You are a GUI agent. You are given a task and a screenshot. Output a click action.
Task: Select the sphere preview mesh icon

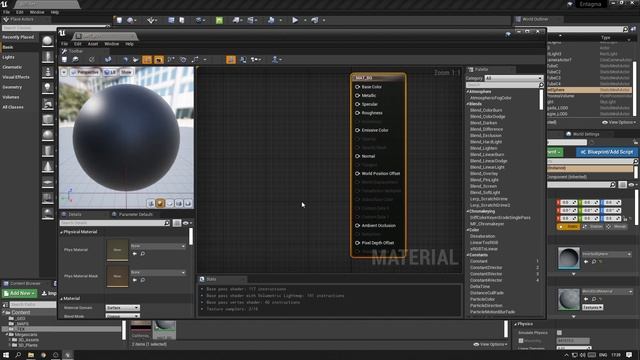pos(160,203)
